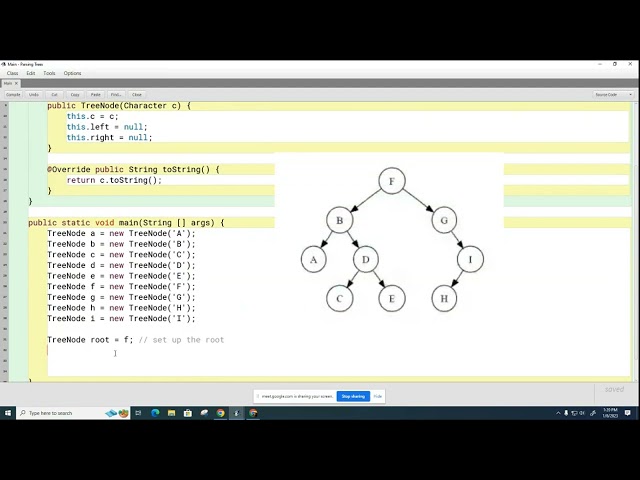Hide the screen sharing banner
Screen dimensions: 640x480
(378, 396)
